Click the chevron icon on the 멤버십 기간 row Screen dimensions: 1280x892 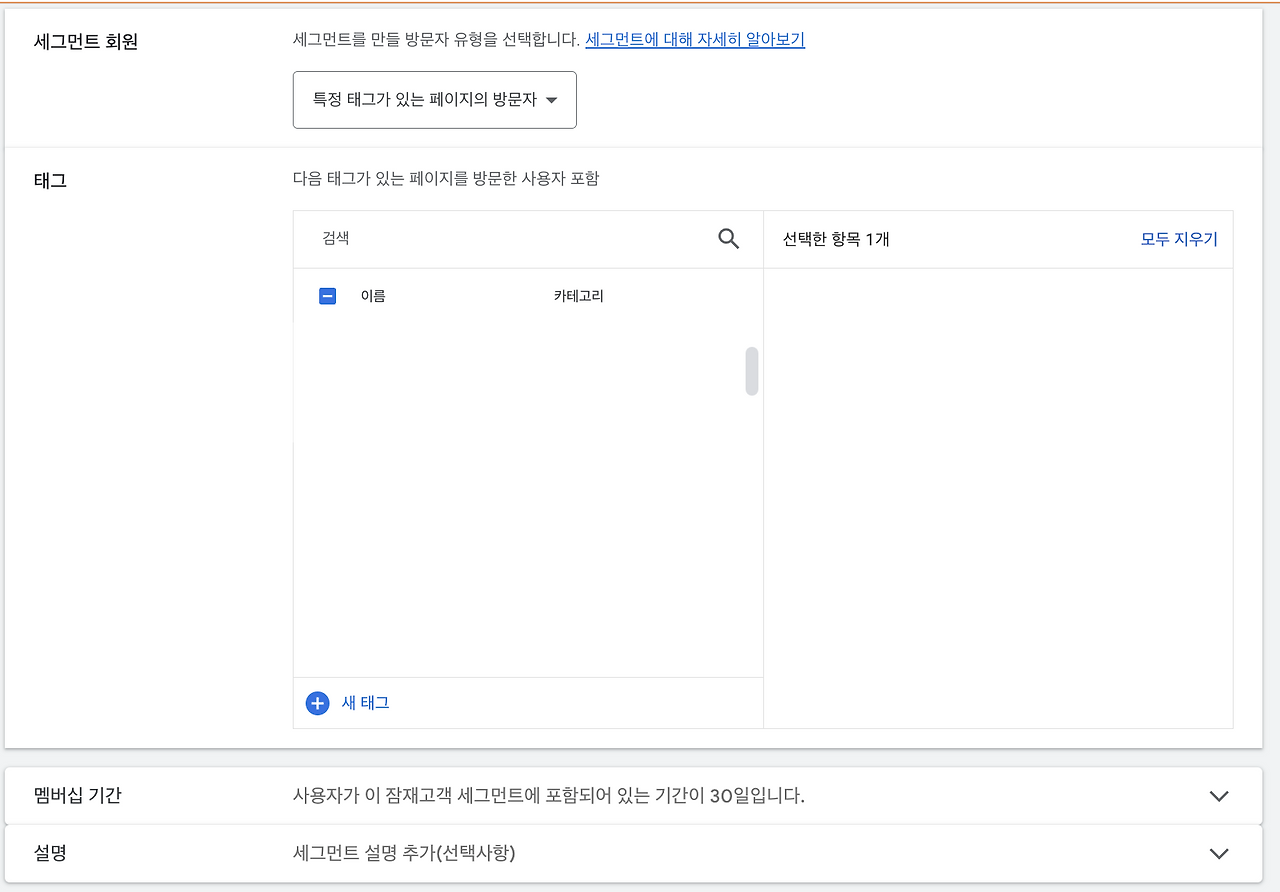[1219, 796]
